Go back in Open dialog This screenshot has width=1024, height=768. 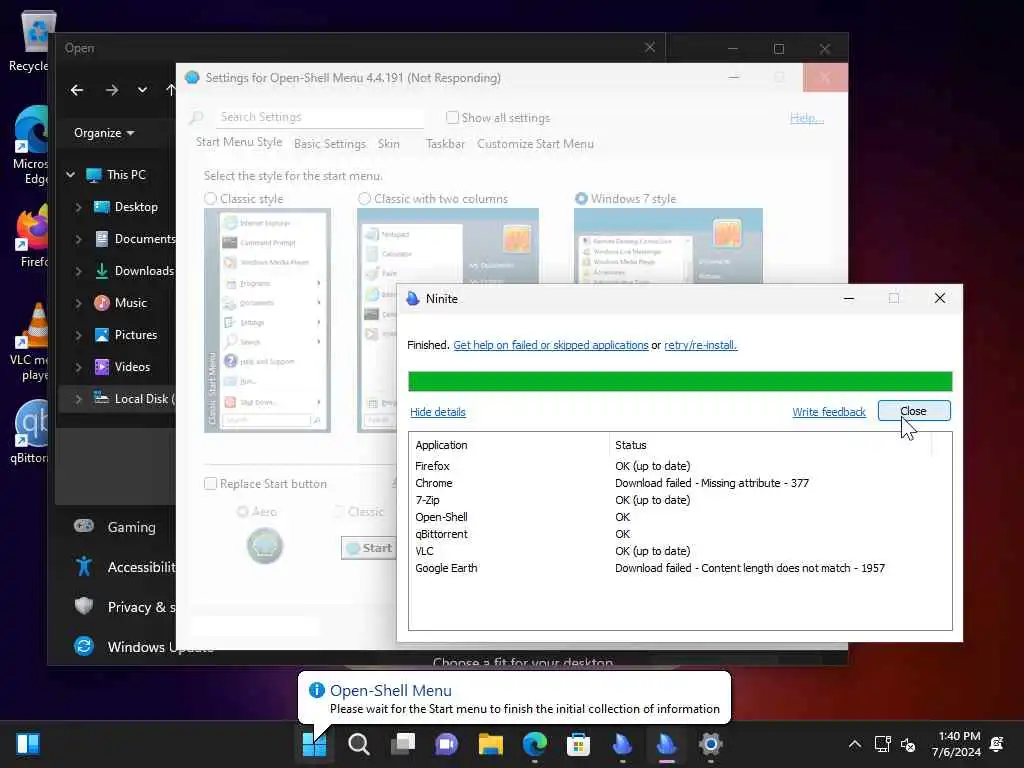(x=77, y=90)
